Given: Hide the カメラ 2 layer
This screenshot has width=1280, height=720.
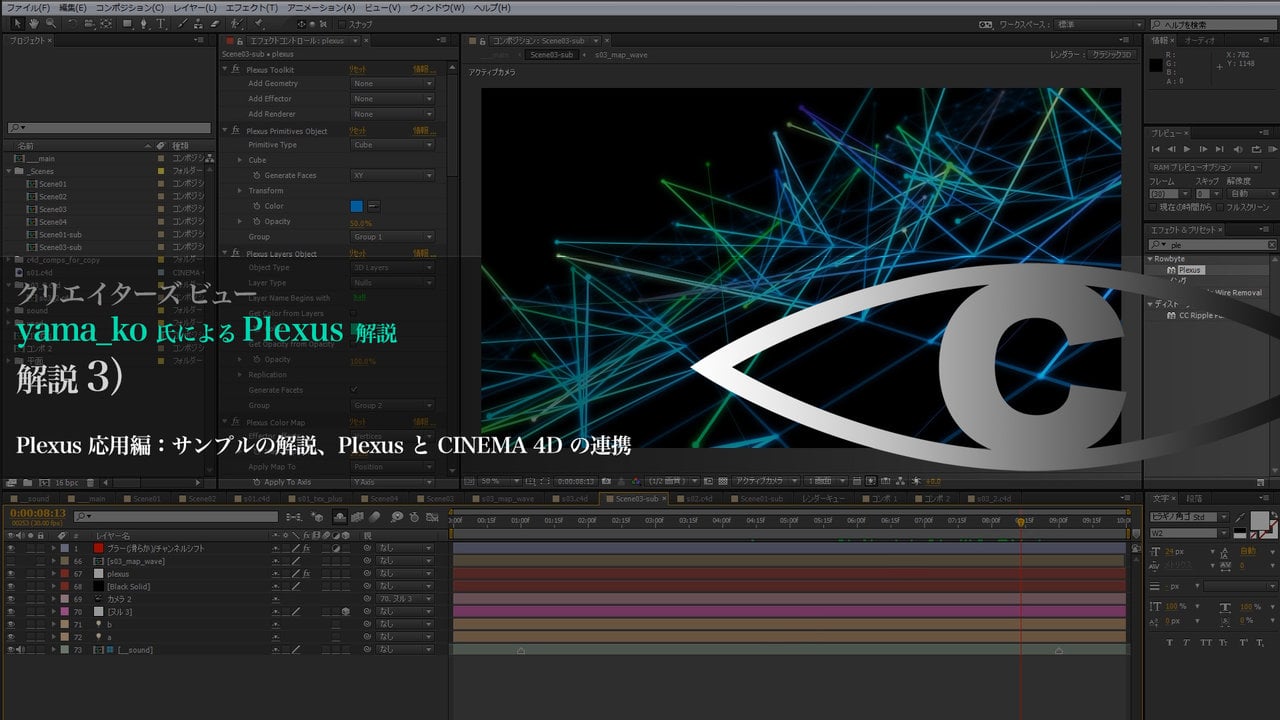Looking at the screenshot, I should tap(10, 599).
